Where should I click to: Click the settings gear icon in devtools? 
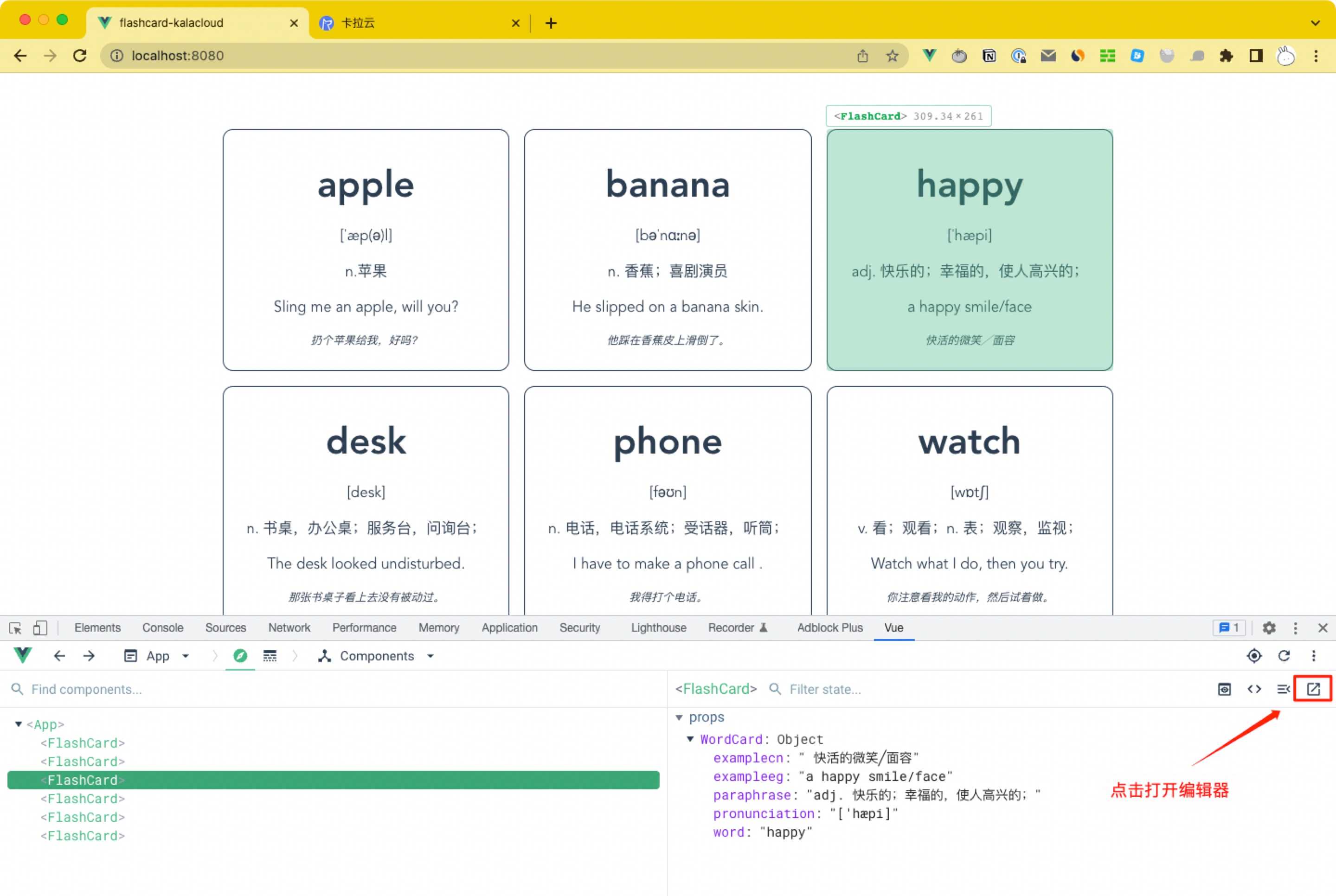click(x=1267, y=628)
